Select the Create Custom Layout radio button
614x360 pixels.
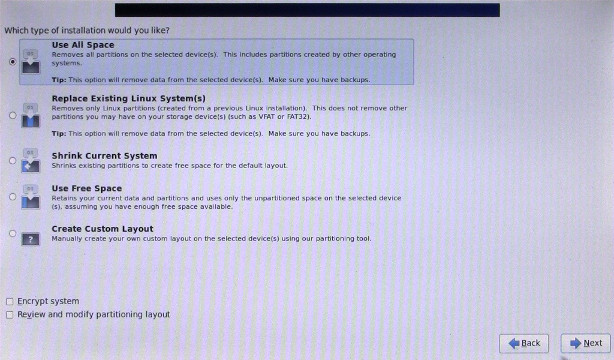click(13, 233)
